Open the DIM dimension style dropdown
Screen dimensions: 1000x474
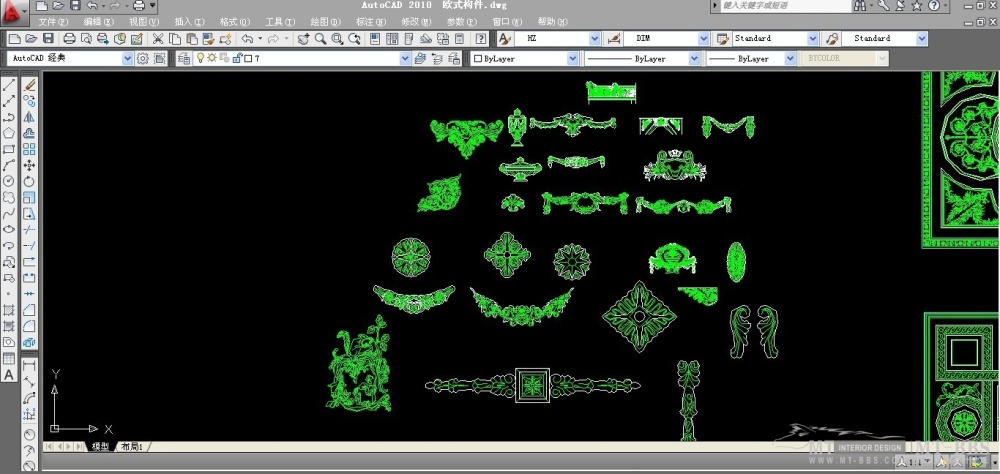click(x=702, y=39)
